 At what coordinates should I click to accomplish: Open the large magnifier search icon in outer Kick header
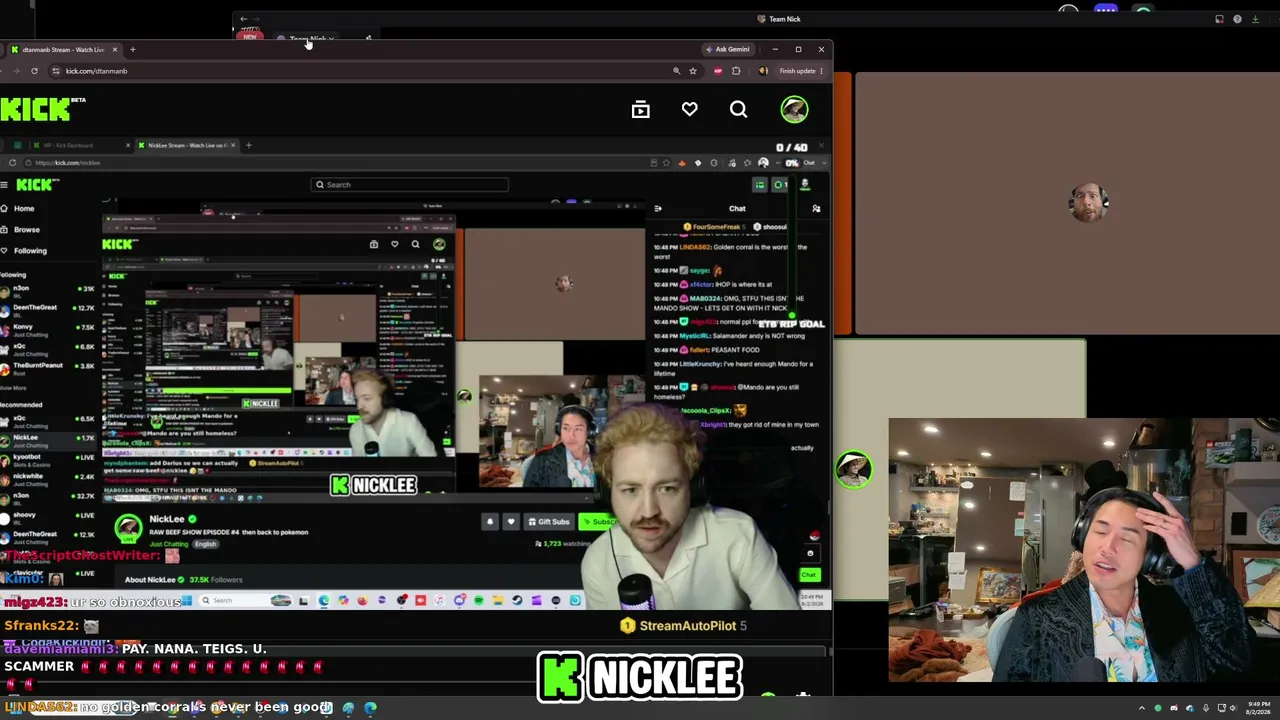click(738, 110)
